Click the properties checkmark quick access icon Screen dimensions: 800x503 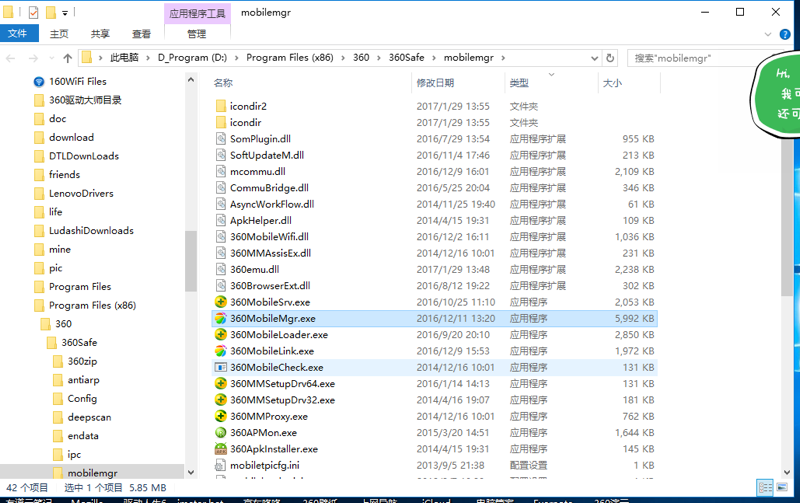pos(33,12)
